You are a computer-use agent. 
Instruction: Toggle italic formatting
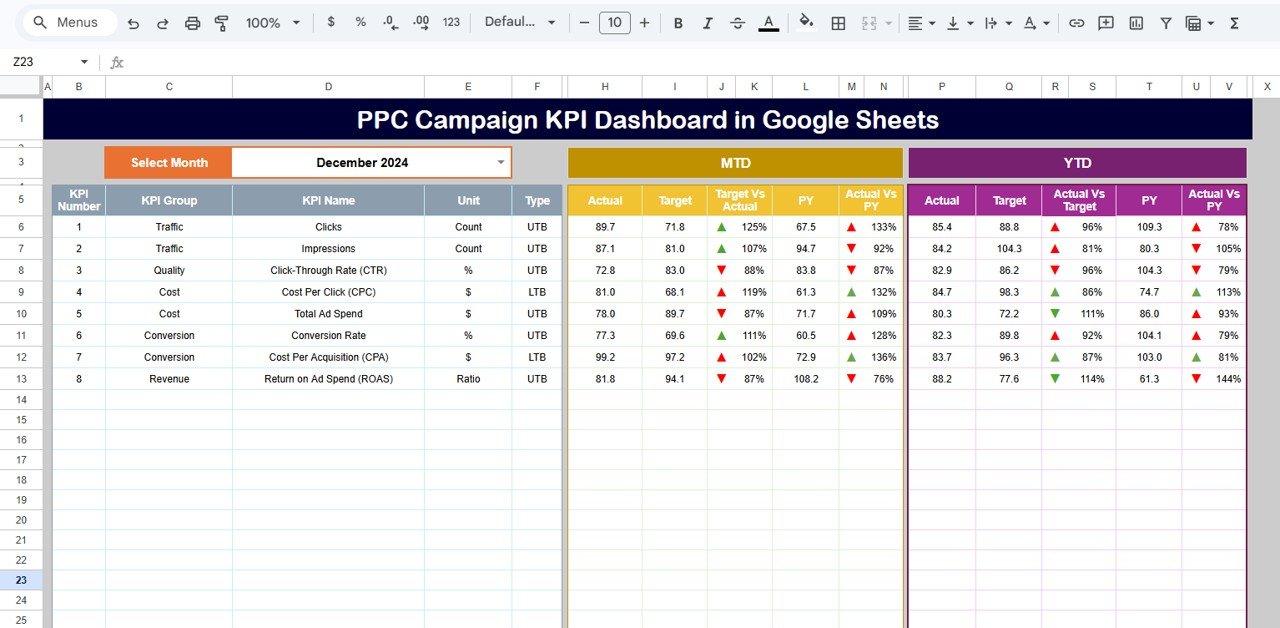(x=707, y=21)
